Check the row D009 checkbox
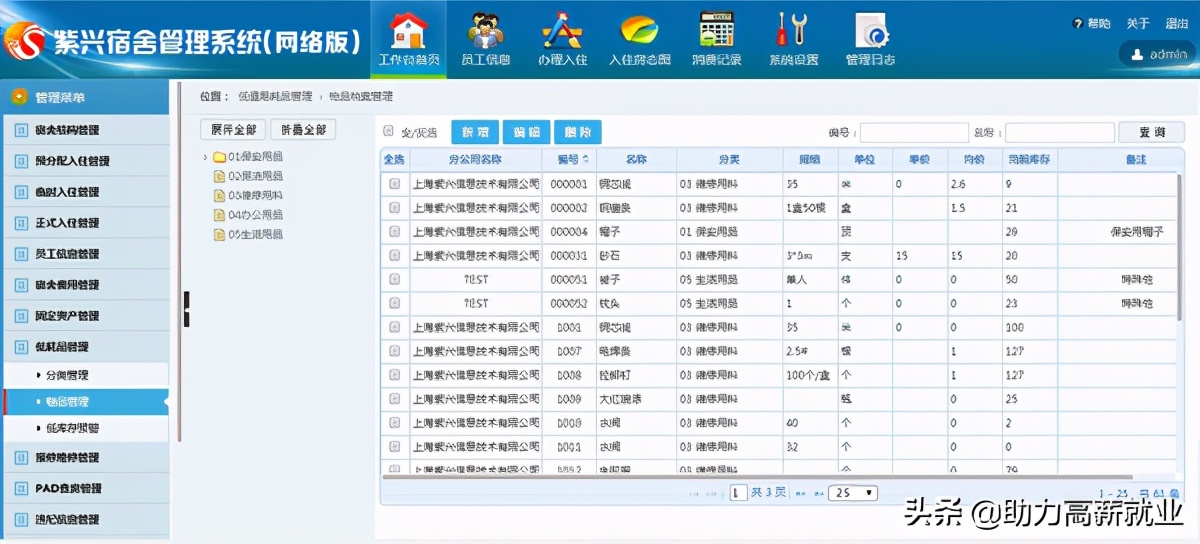 point(394,399)
